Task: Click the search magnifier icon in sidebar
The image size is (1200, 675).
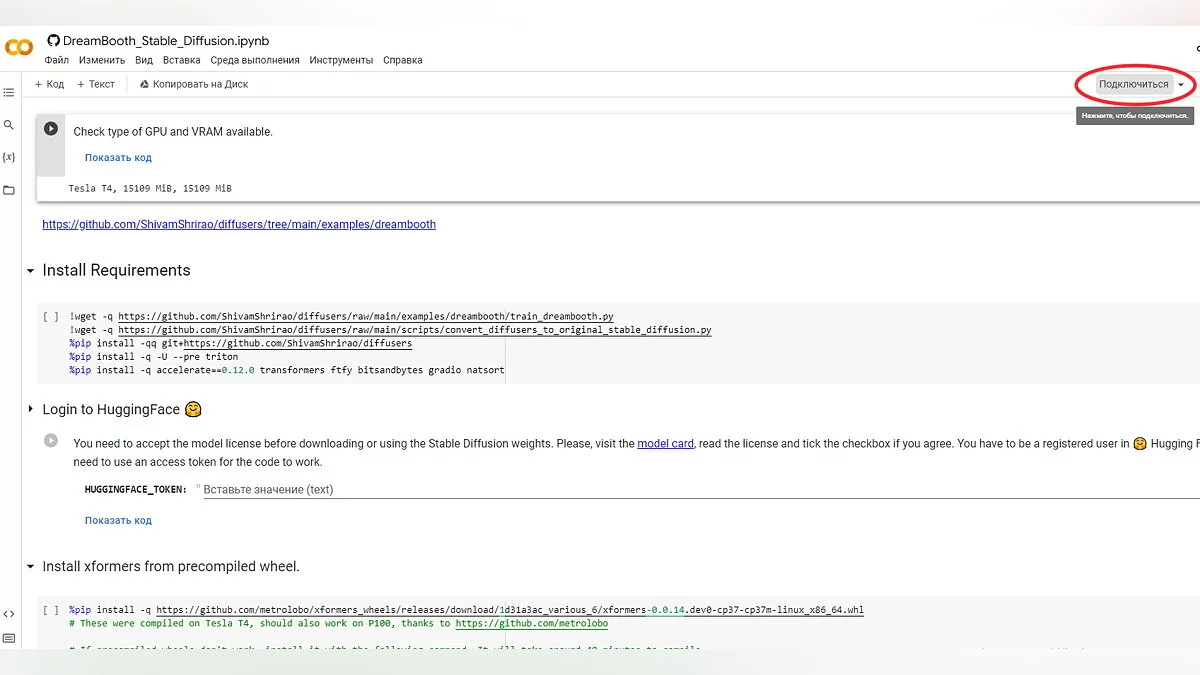Action: click(9, 125)
